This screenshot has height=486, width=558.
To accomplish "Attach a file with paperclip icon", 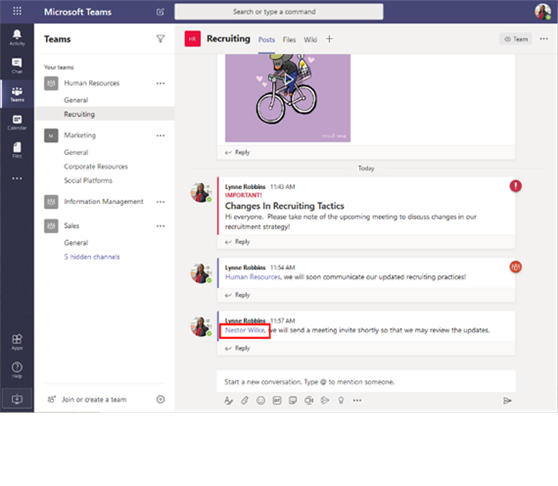I will (244, 401).
